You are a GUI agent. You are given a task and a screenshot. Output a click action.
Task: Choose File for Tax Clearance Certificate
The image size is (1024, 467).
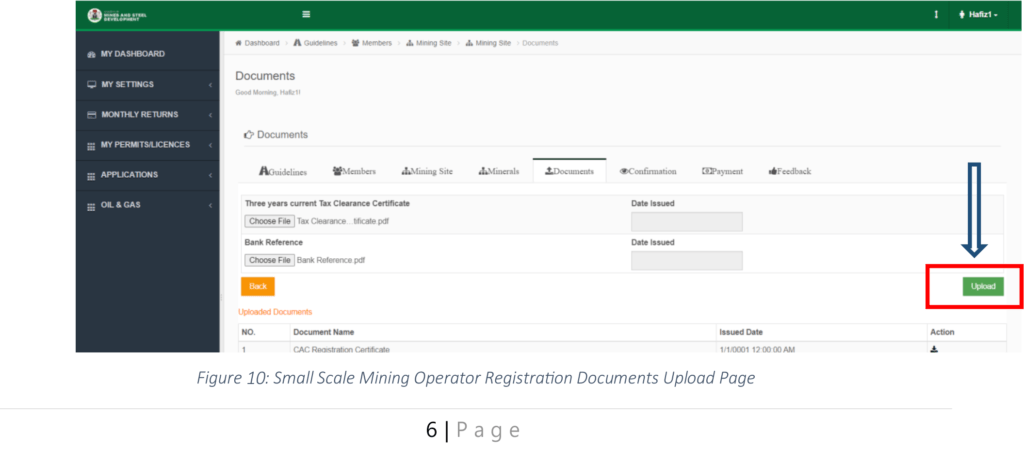[x=269, y=221]
